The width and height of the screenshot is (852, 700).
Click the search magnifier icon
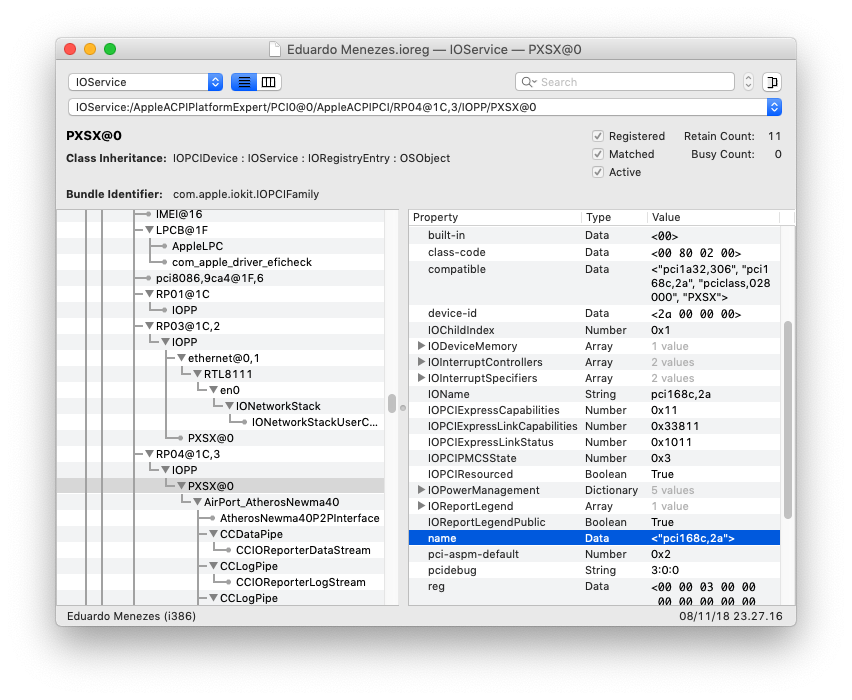click(528, 82)
